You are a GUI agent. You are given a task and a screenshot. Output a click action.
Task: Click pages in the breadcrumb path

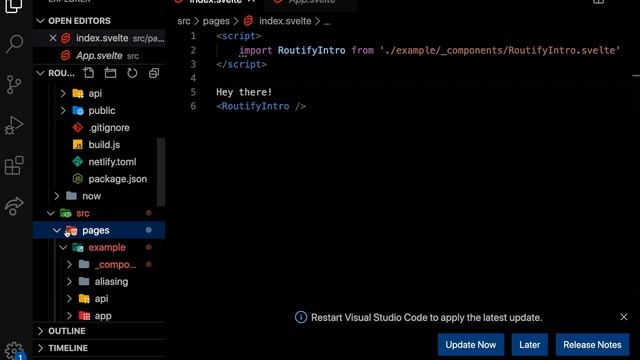(216, 21)
